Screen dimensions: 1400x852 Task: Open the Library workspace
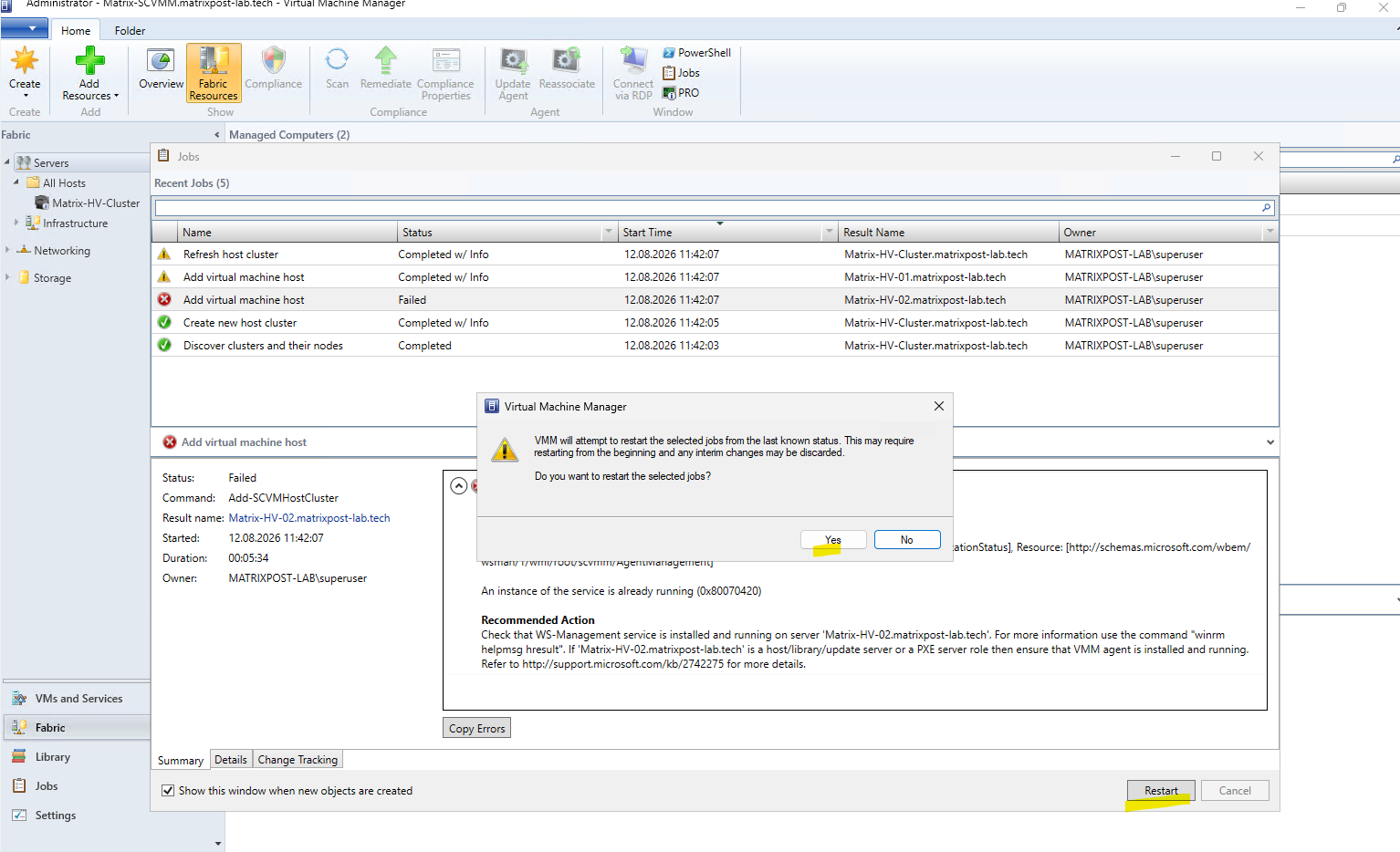77,757
